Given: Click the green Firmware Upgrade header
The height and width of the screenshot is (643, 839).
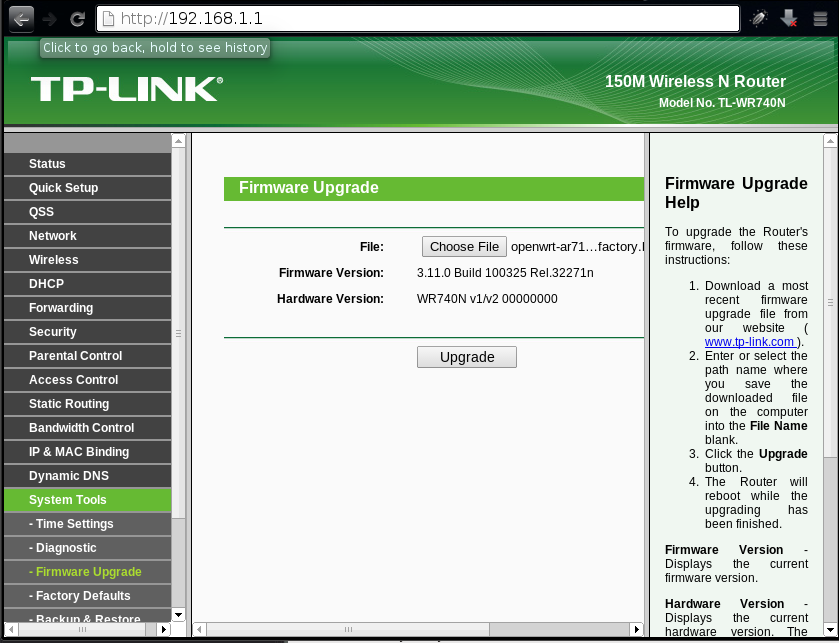Looking at the screenshot, I should click(434, 188).
